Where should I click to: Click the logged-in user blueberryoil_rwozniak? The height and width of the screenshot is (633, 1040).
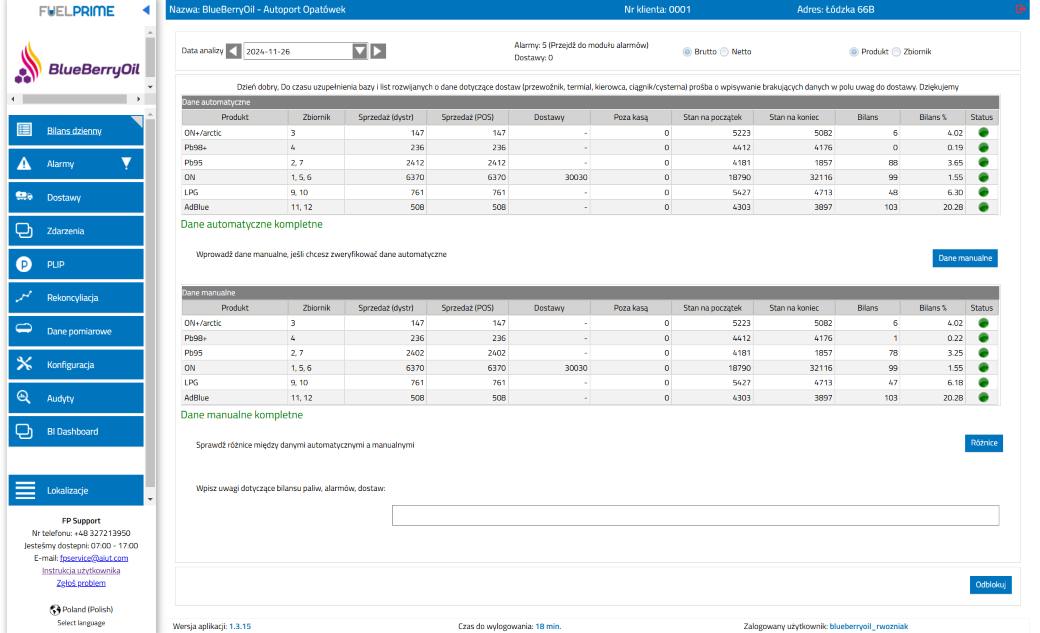pyautogui.click(x=868, y=626)
